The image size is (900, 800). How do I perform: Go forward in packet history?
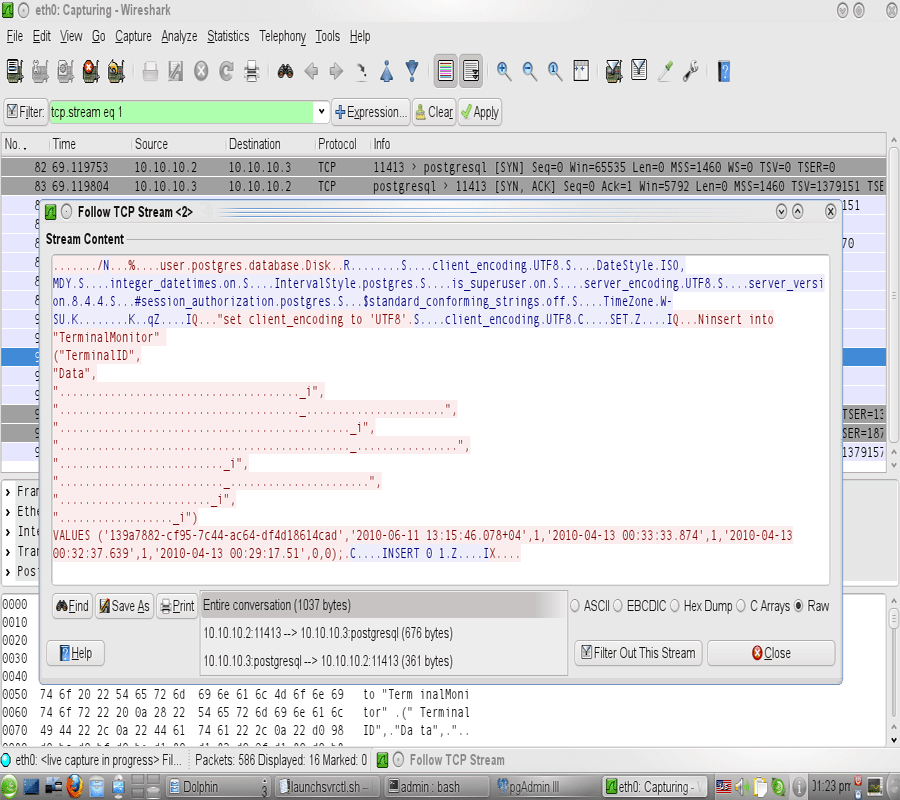click(336, 71)
